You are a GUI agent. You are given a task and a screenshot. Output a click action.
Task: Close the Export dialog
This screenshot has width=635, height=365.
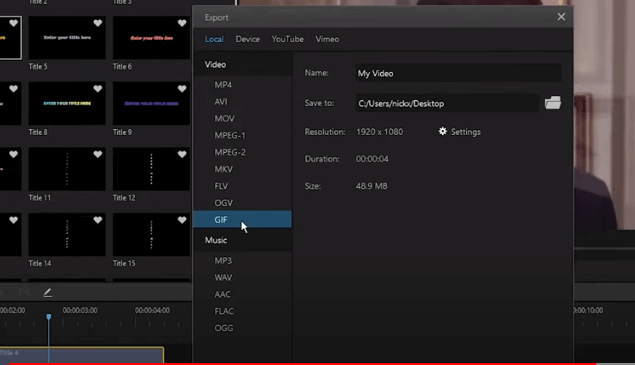[x=561, y=17]
